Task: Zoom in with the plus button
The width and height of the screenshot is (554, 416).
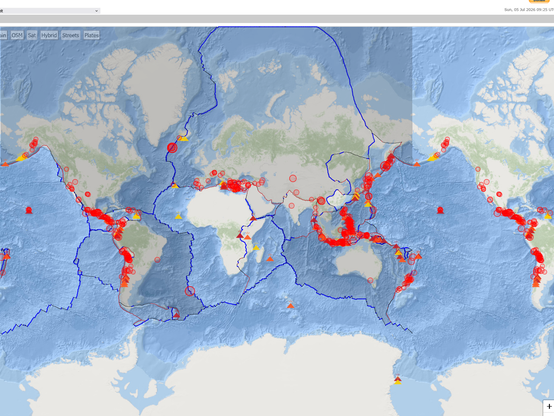Action: click(549, 406)
